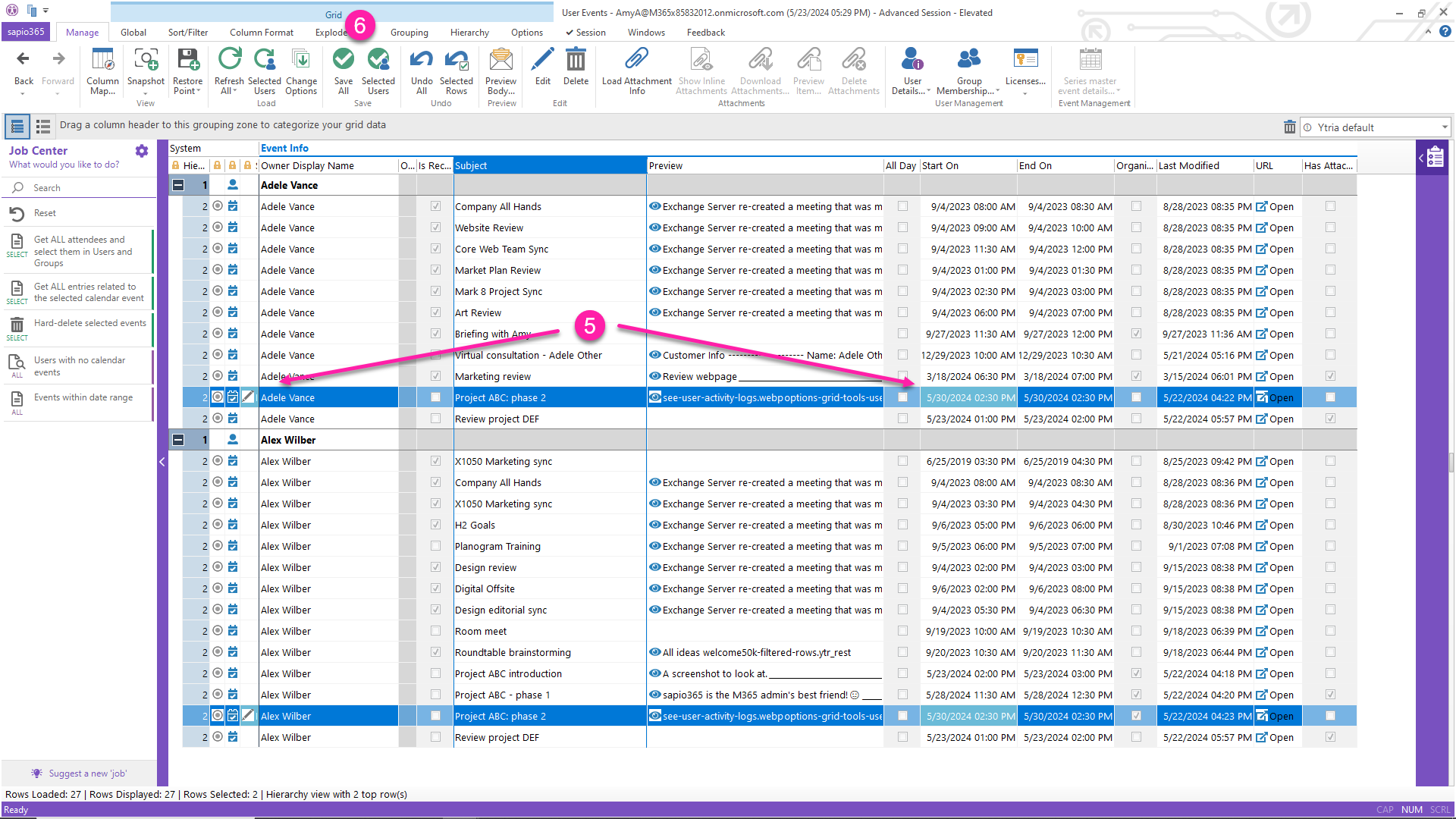Open the Job Center settings gear

click(142, 151)
